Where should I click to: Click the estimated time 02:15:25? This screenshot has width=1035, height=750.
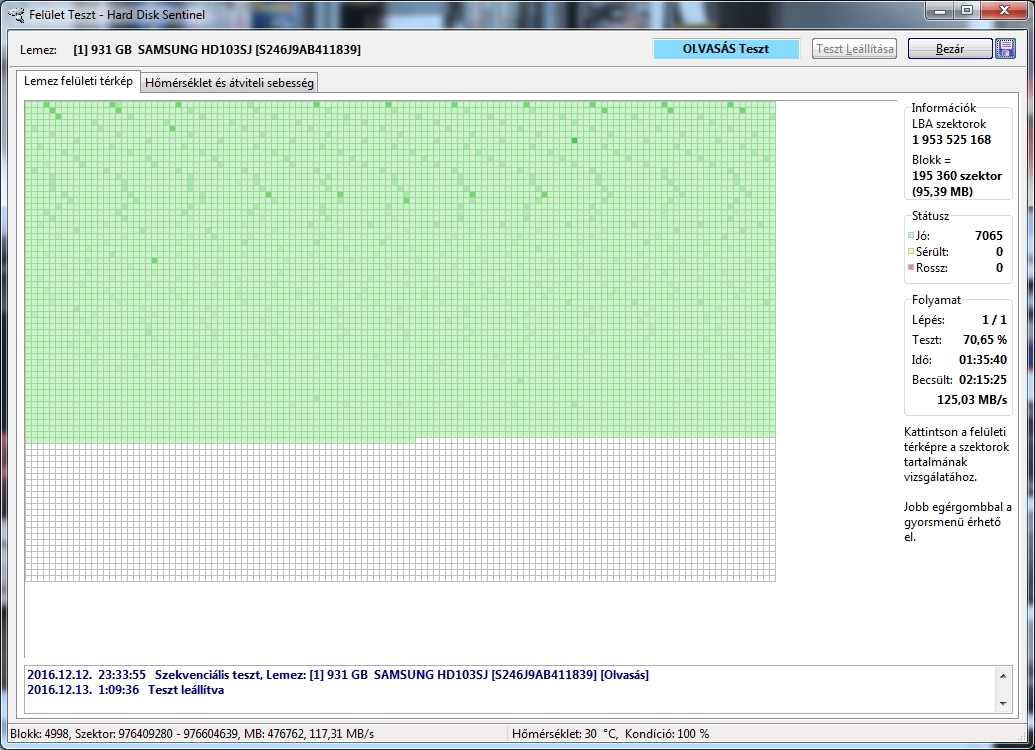[x=983, y=380]
